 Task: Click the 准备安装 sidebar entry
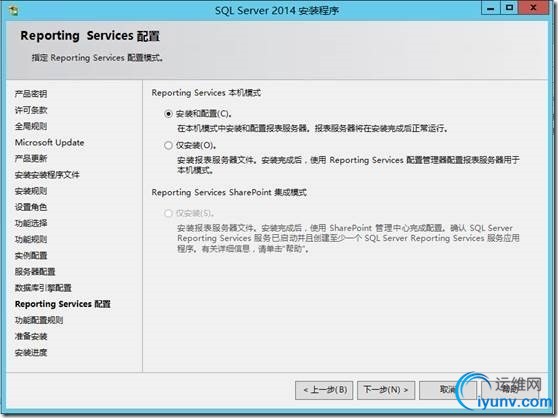click(x=31, y=337)
